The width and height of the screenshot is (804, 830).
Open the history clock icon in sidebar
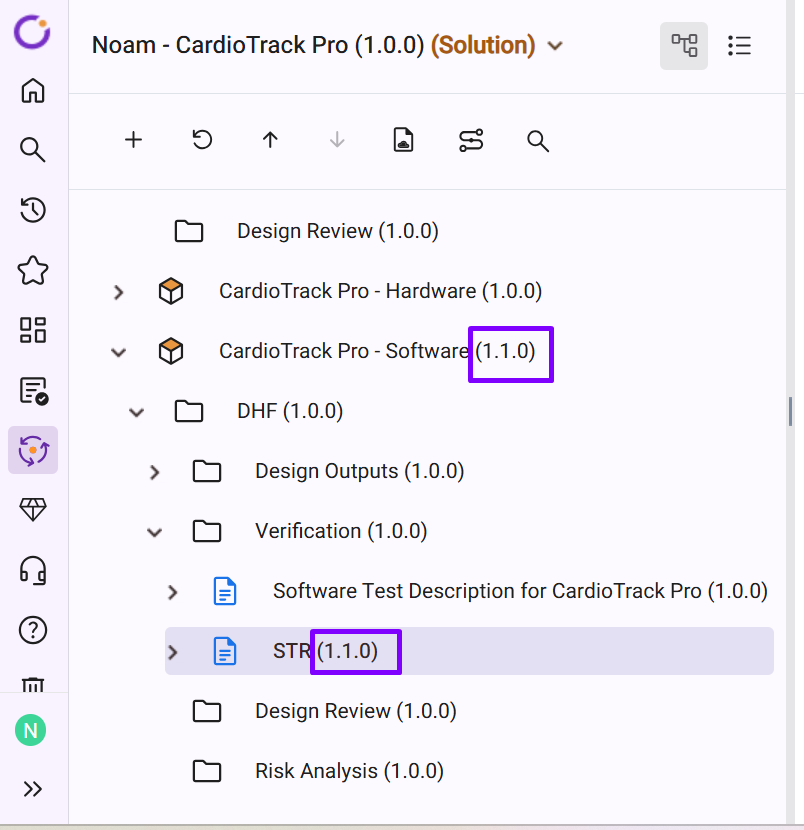click(x=33, y=210)
